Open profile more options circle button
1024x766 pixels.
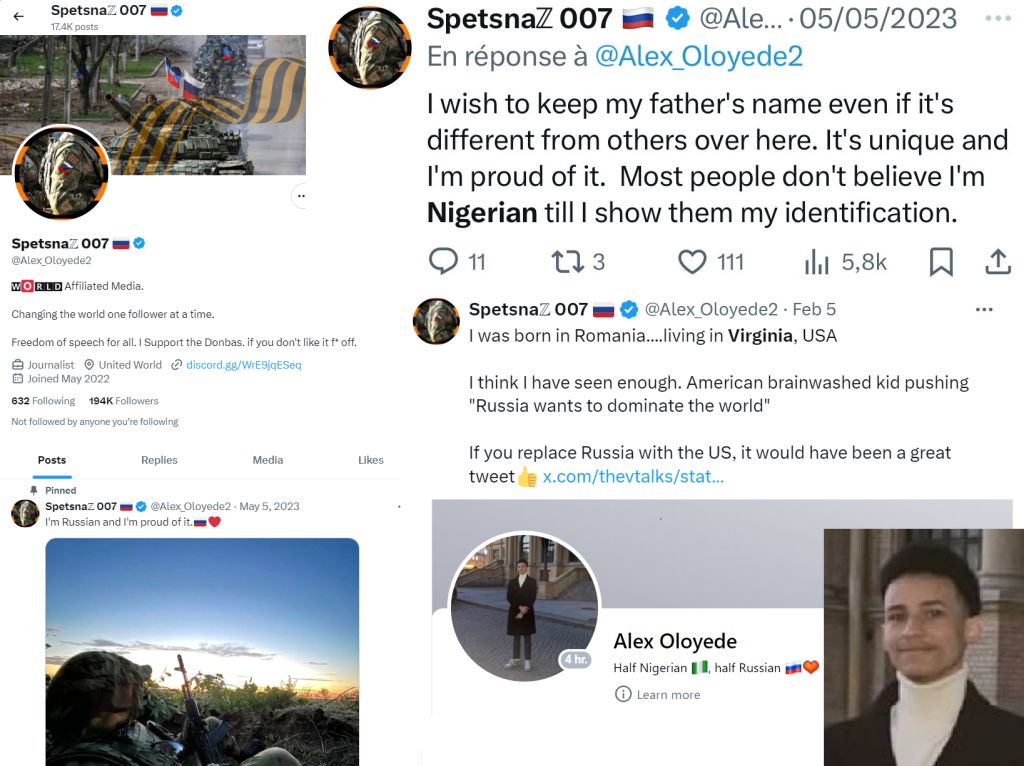tap(300, 196)
